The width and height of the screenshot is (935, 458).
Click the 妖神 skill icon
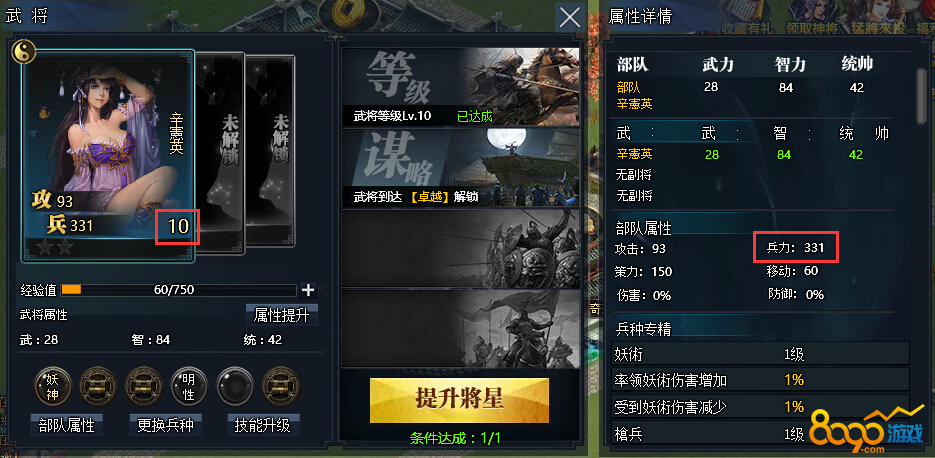pyautogui.click(x=52, y=386)
